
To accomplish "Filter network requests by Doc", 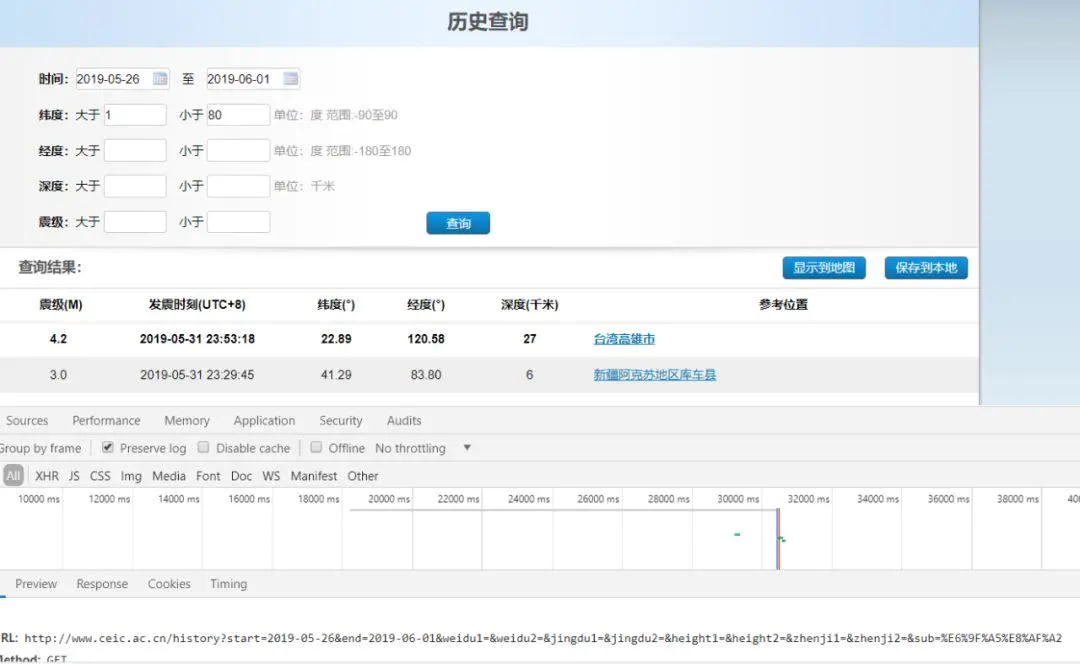I will (x=241, y=476).
